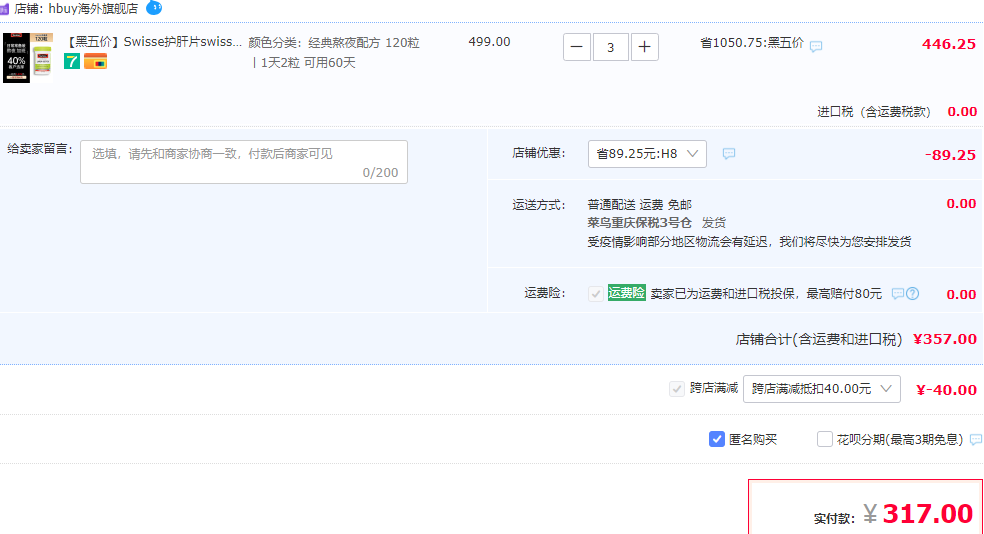
Task: Click the 进口税（含运费税款） label
Action: [x=874, y=112]
